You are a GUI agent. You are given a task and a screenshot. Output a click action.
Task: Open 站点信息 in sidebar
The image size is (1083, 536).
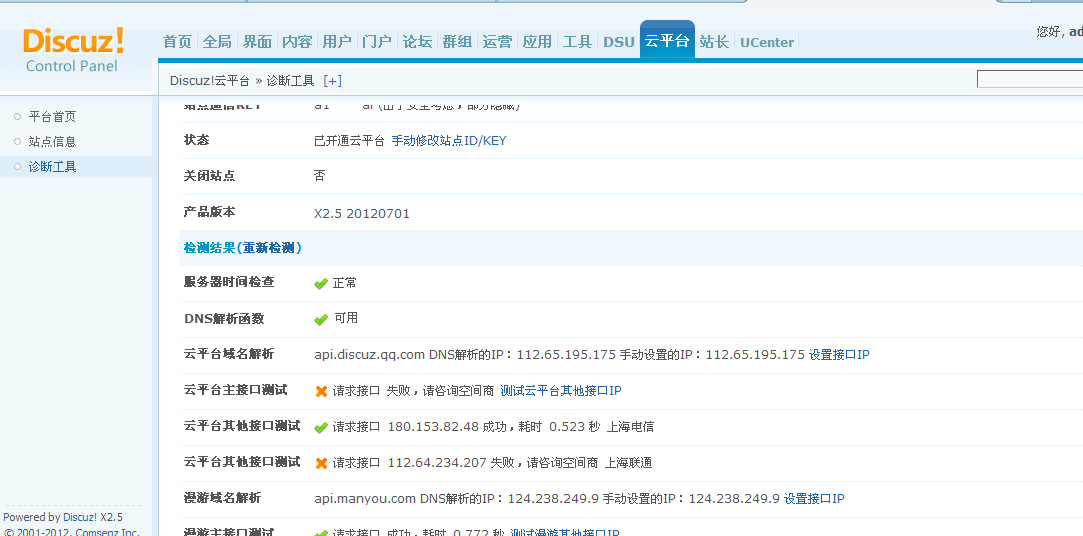(x=52, y=142)
